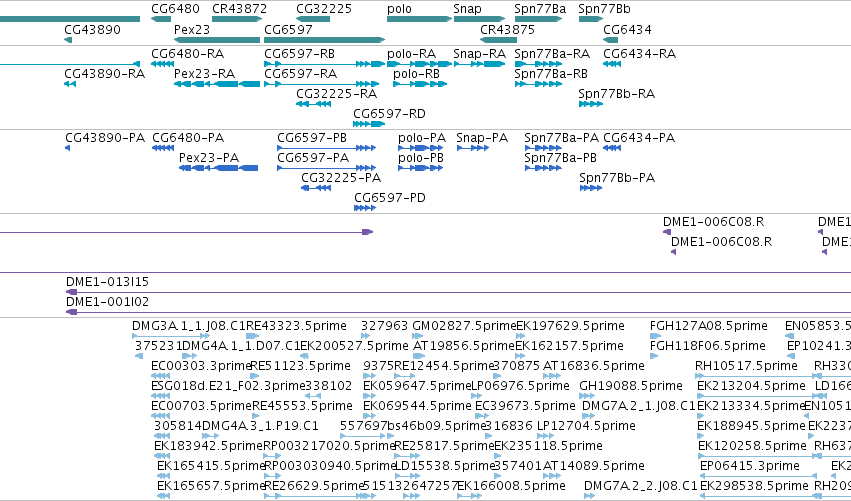Select the label reading only 'Snap'

468,9
